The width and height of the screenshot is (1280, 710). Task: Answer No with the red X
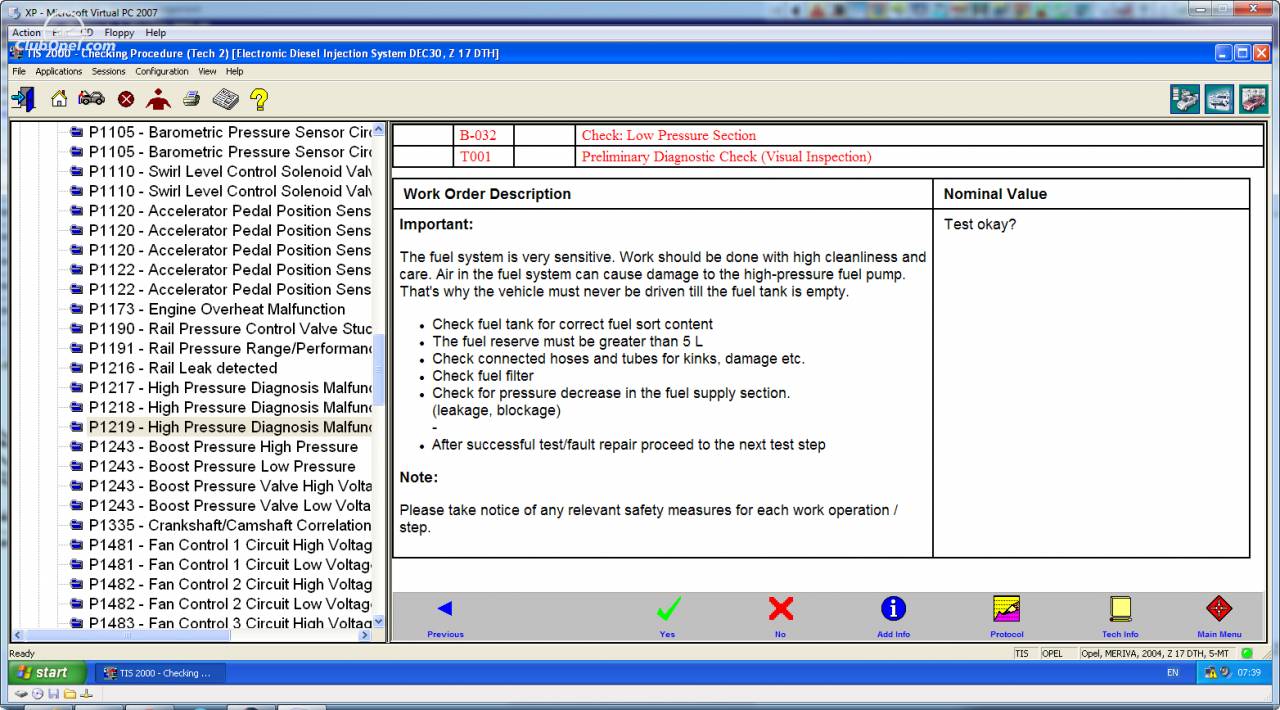pyautogui.click(x=780, y=615)
